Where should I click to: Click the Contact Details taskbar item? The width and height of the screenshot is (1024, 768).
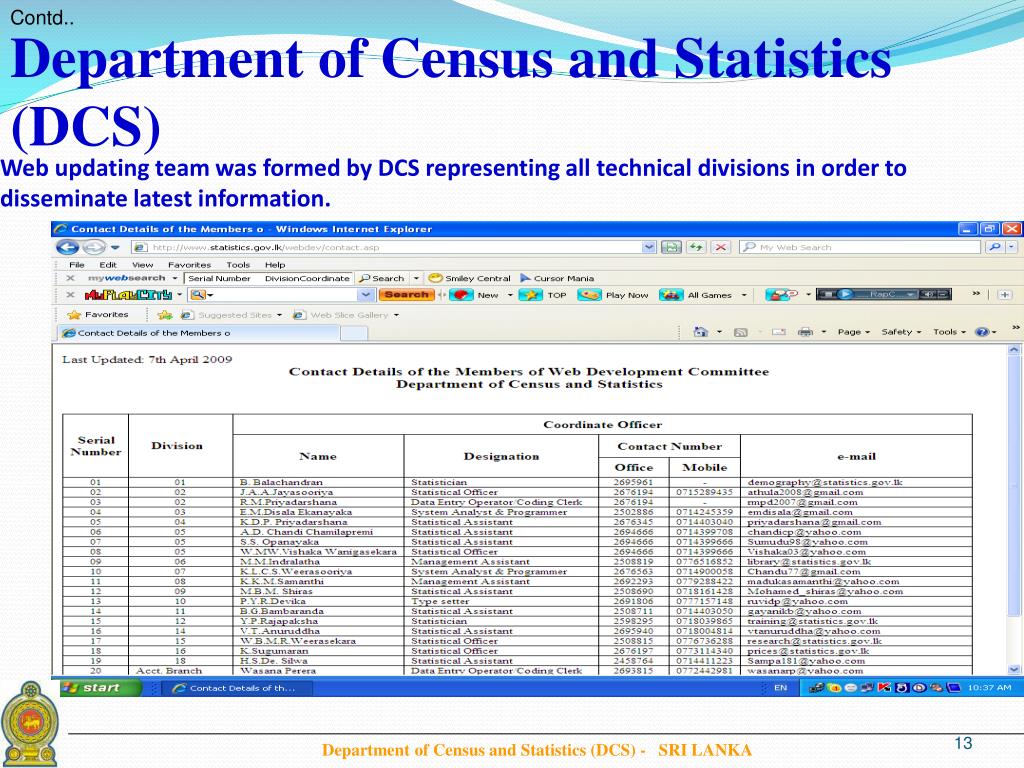tap(236, 688)
